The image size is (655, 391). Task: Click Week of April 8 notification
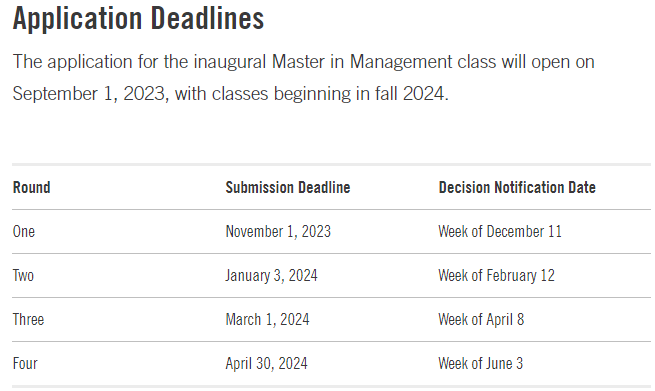click(x=481, y=319)
